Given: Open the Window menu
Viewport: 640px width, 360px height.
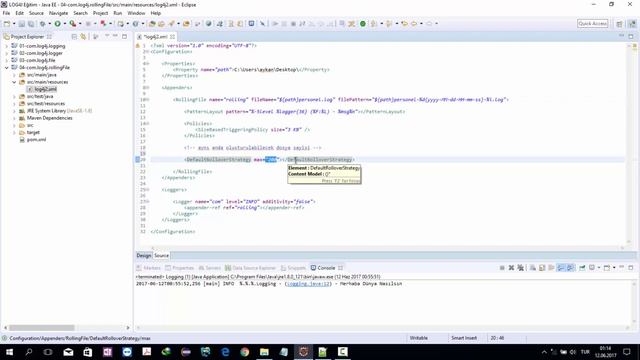Looking at the screenshot, I should click(136, 13).
